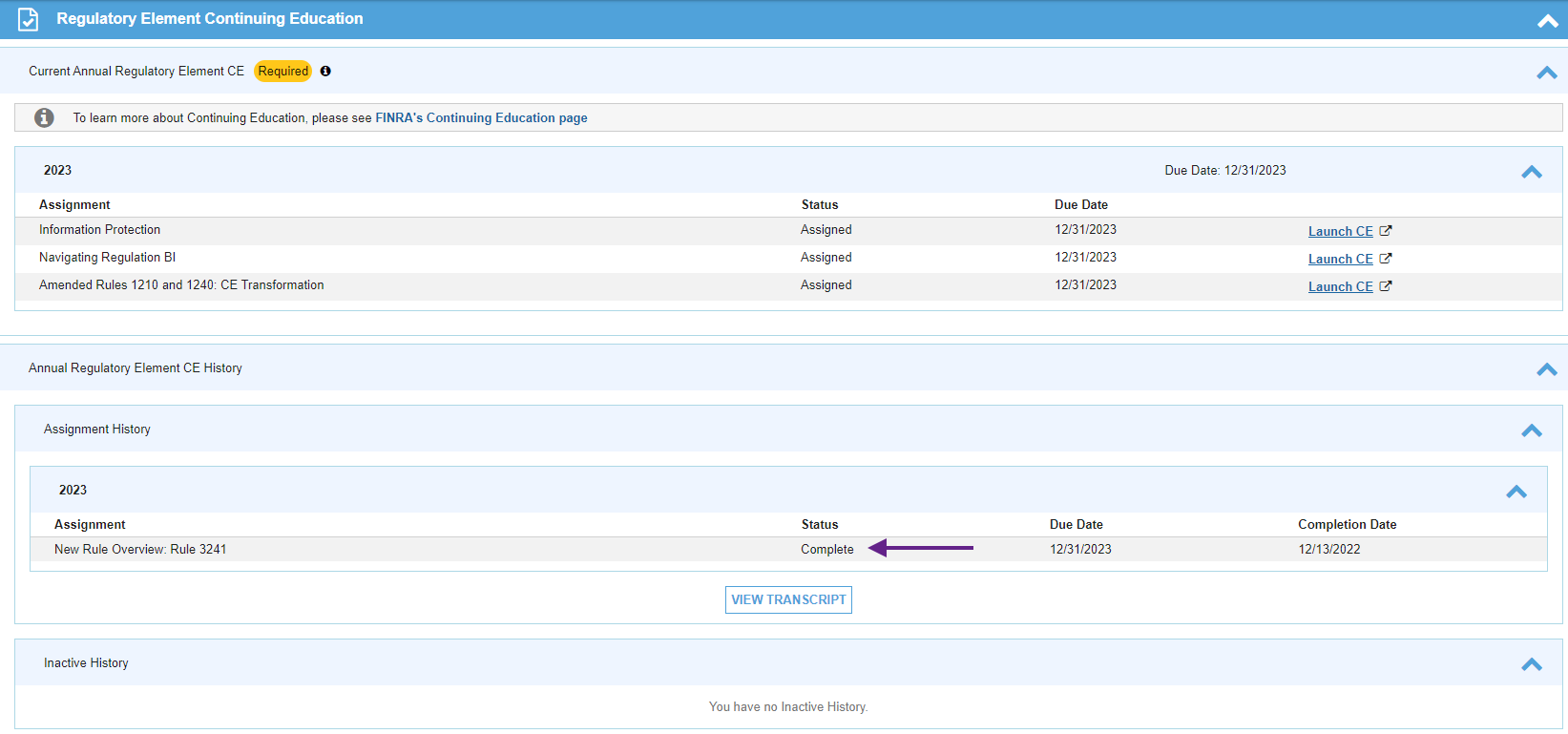Click the yellow Required status badge
The height and width of the screenshot is (734, 1568).
click(x=282, y=72)
